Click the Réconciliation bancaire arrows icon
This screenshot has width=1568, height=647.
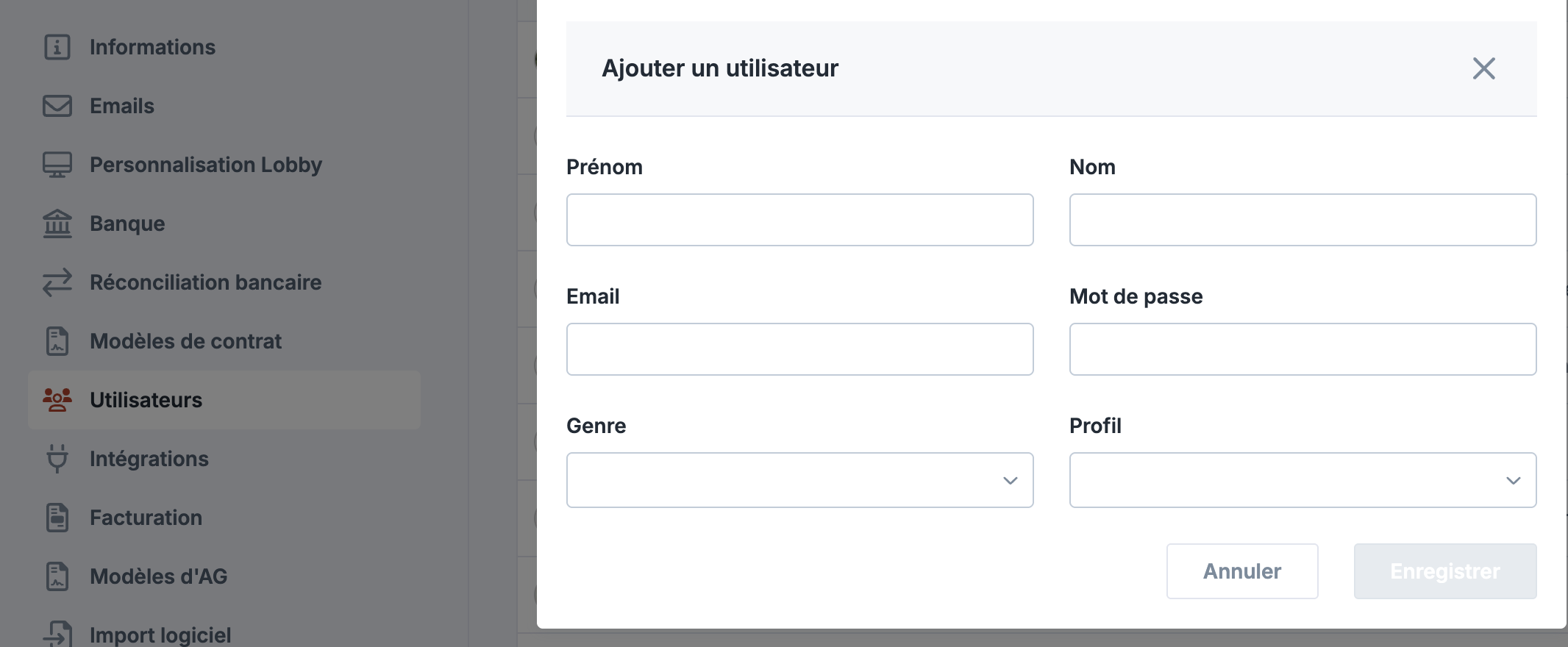coord(57,282)
